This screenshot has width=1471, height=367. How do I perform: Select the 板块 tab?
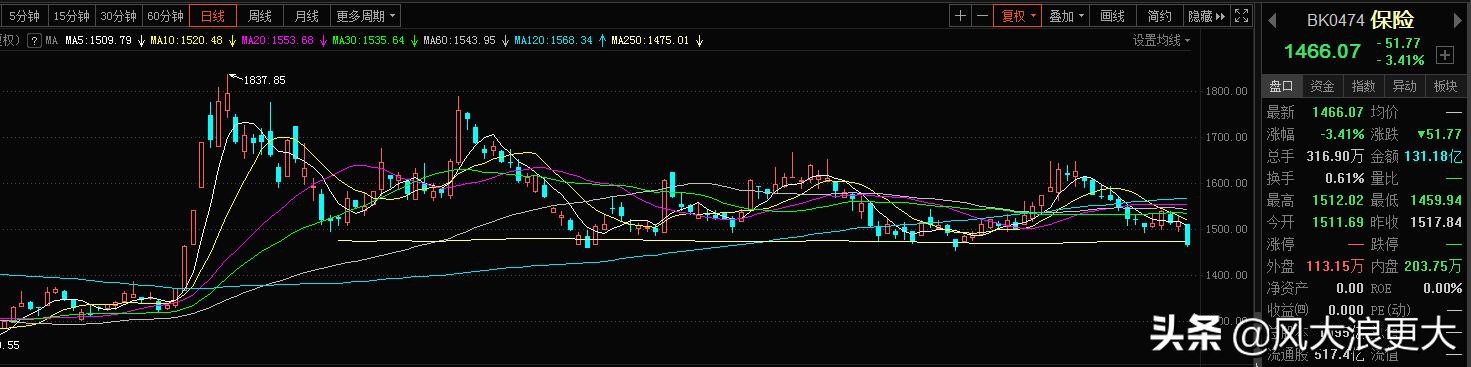coord(1445,86)
